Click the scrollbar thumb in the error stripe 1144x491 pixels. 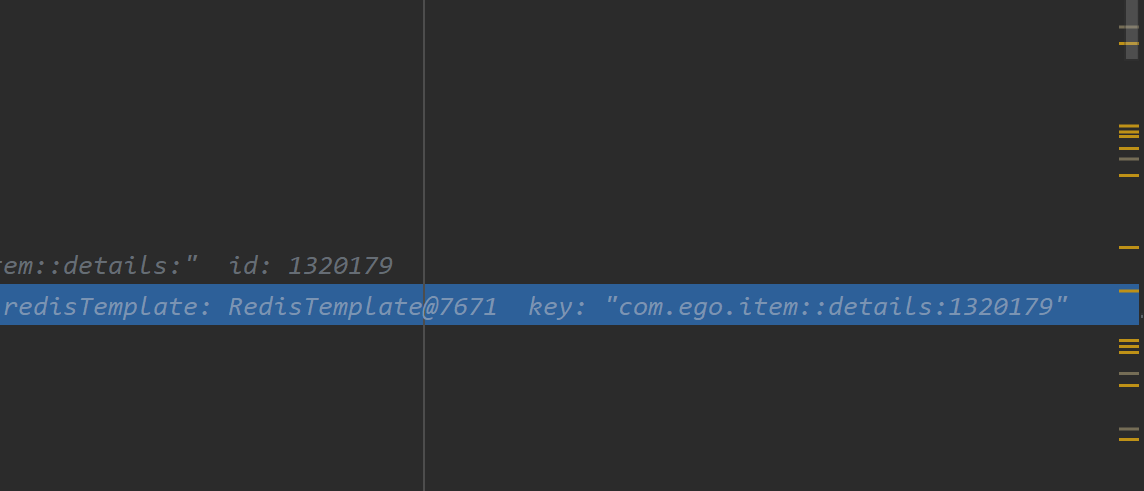(x=1132, y=29)
